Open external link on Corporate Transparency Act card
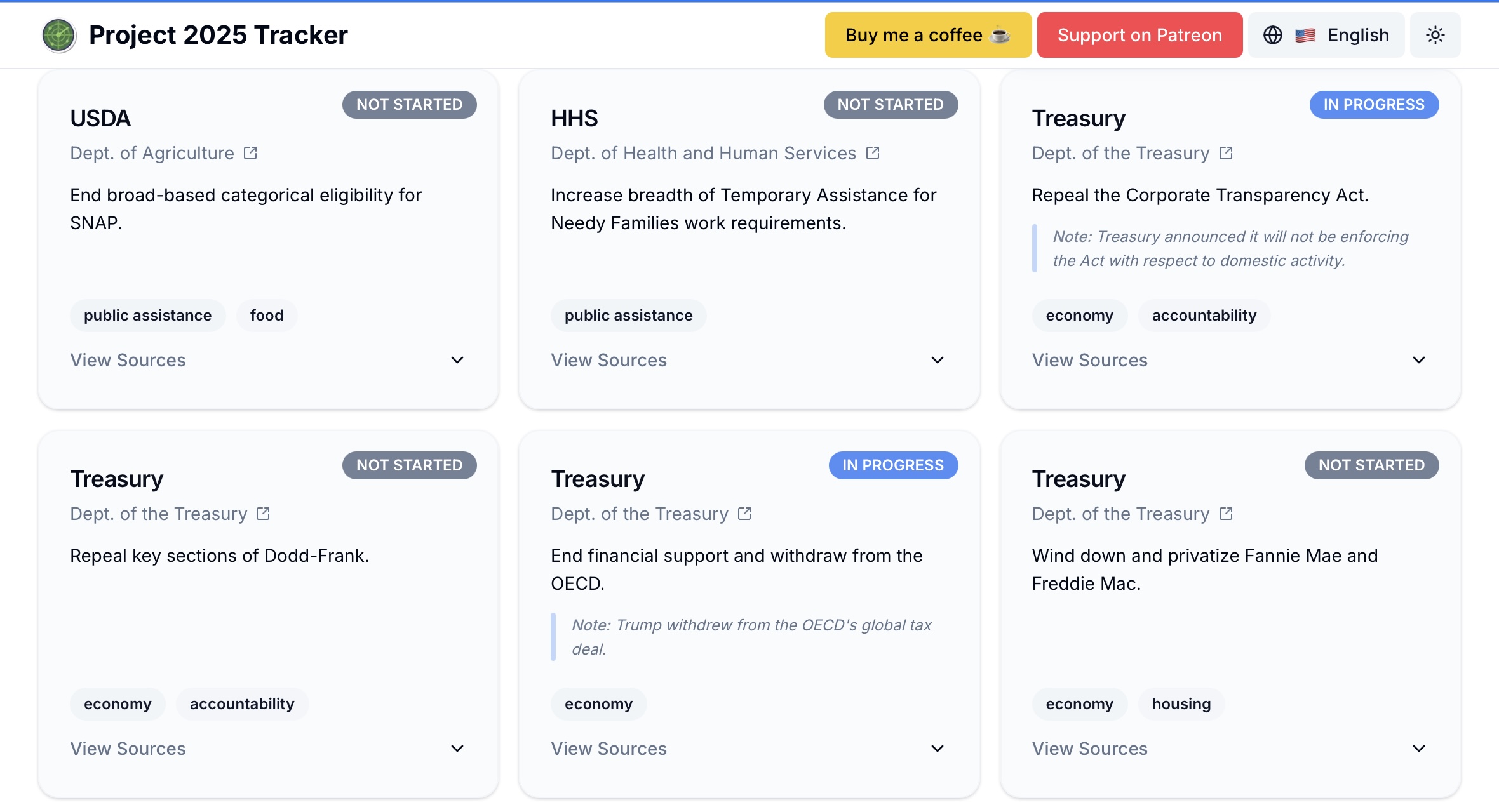The image size is (1499, 812). [x=1226, y=153]
